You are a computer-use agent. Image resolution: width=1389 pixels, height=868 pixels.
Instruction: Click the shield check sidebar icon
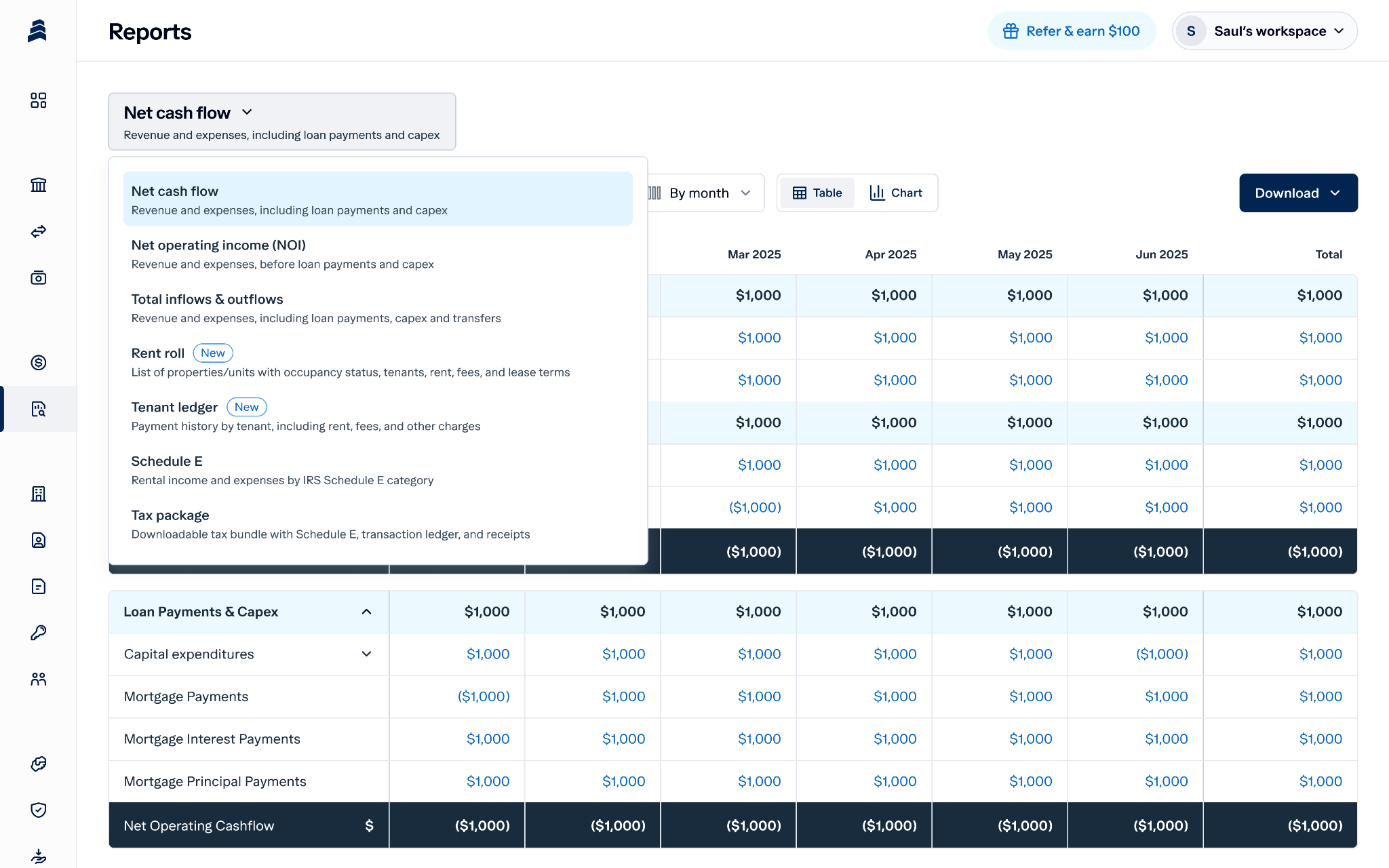point(39,810)
